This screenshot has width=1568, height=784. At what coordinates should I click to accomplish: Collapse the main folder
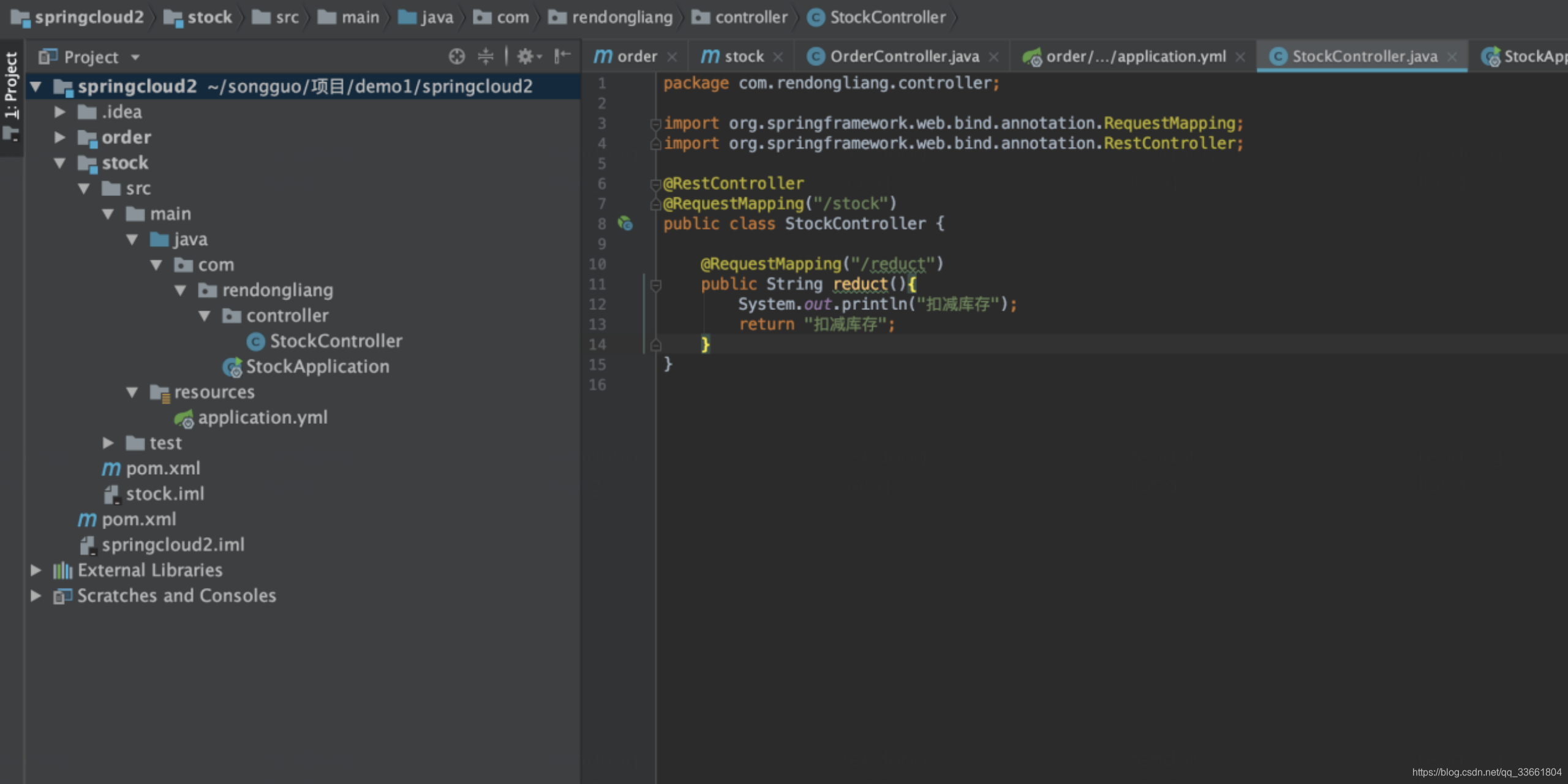coord(108,214)
